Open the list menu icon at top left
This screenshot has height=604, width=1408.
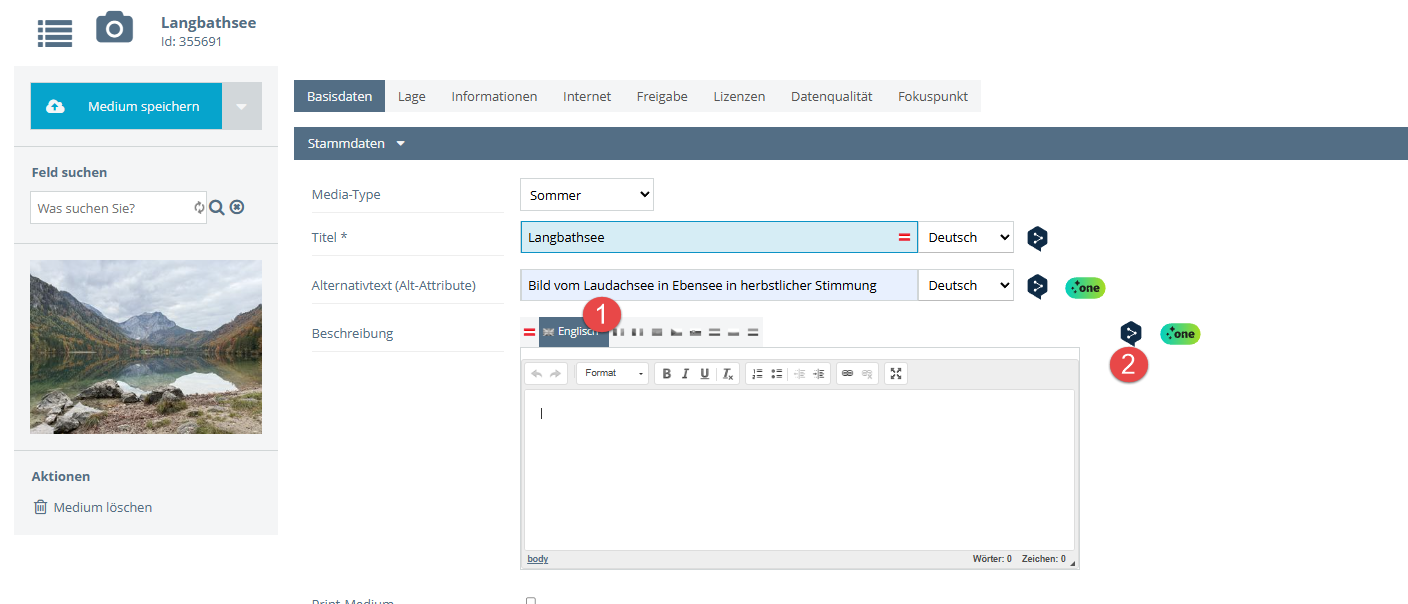click(x=55, y=32)
